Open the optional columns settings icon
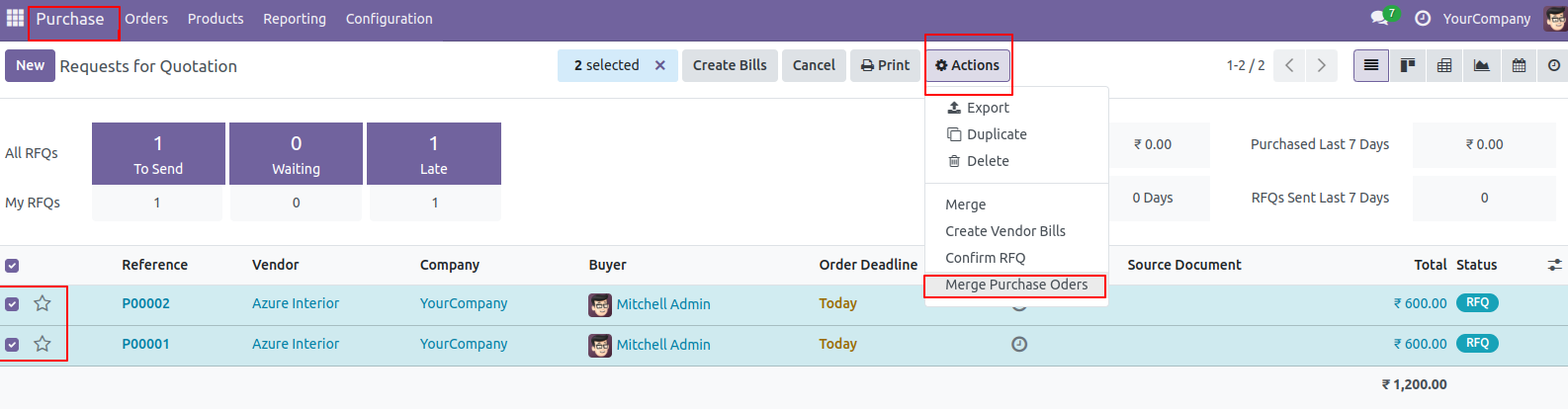This screenshot has height=409, width=1568. [x=1554, y=265]
